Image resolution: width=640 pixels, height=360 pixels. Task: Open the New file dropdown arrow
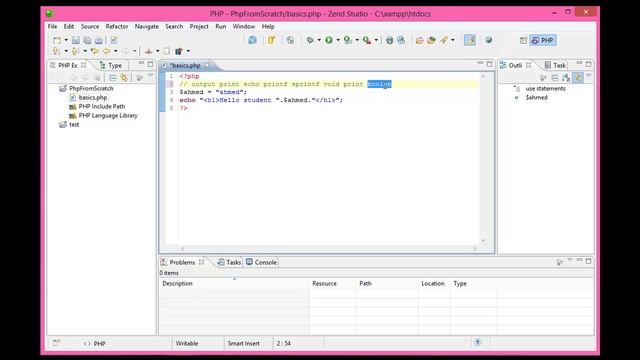click(66, 40)
